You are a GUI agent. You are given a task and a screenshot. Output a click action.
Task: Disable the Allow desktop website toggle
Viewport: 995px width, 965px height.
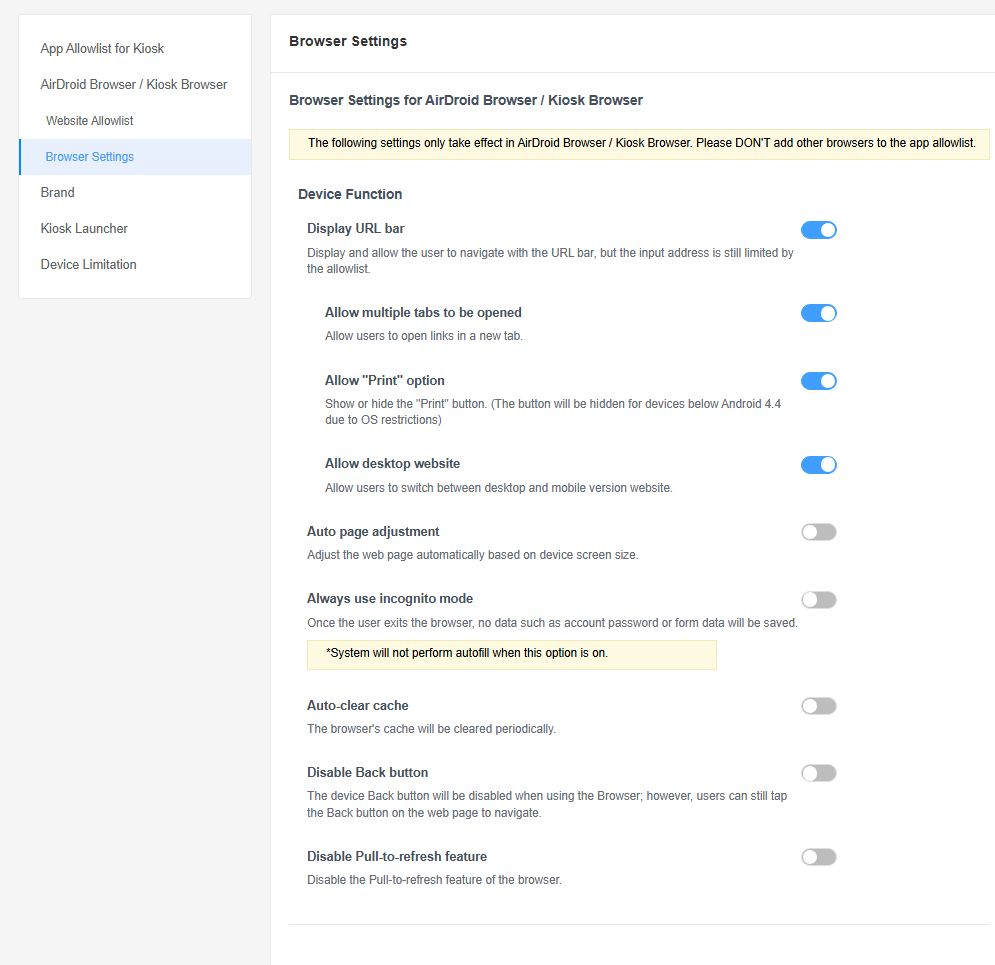tap(818, 464)
